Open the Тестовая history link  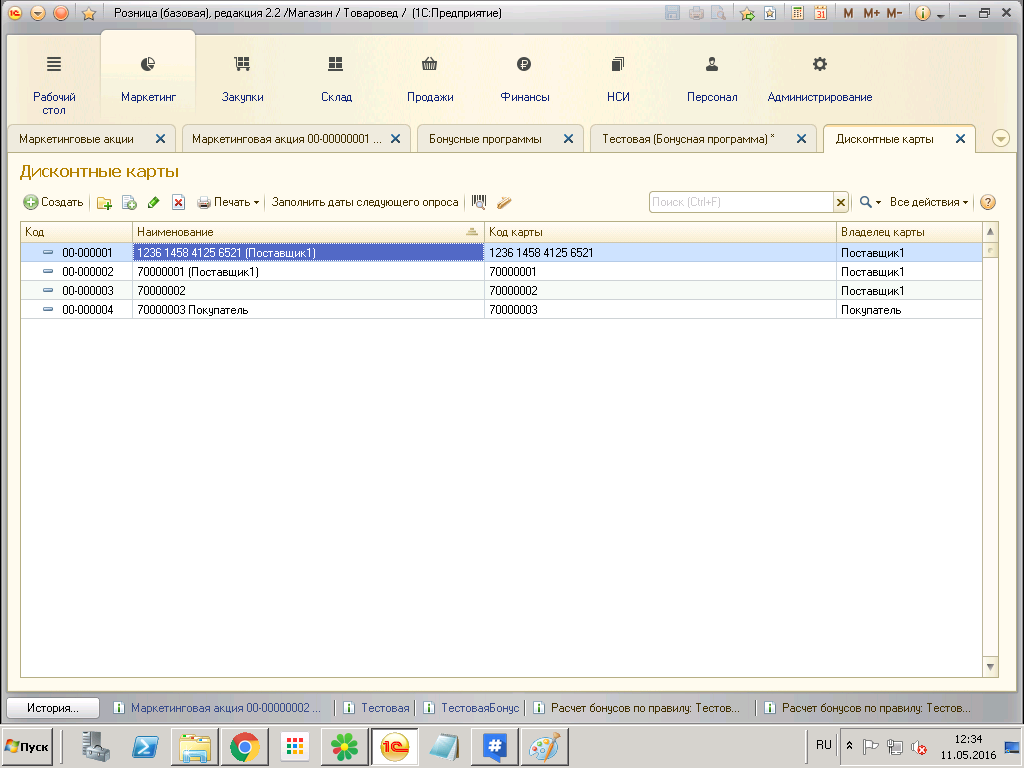tap(385, 708)
